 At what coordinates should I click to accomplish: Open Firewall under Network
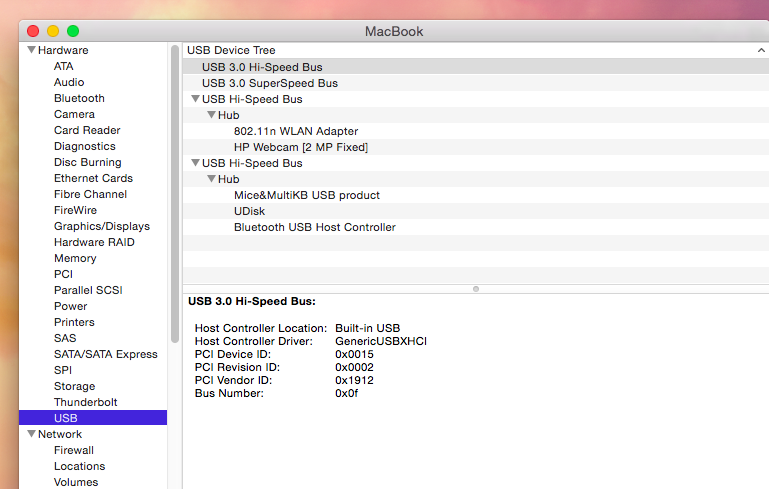74,450
